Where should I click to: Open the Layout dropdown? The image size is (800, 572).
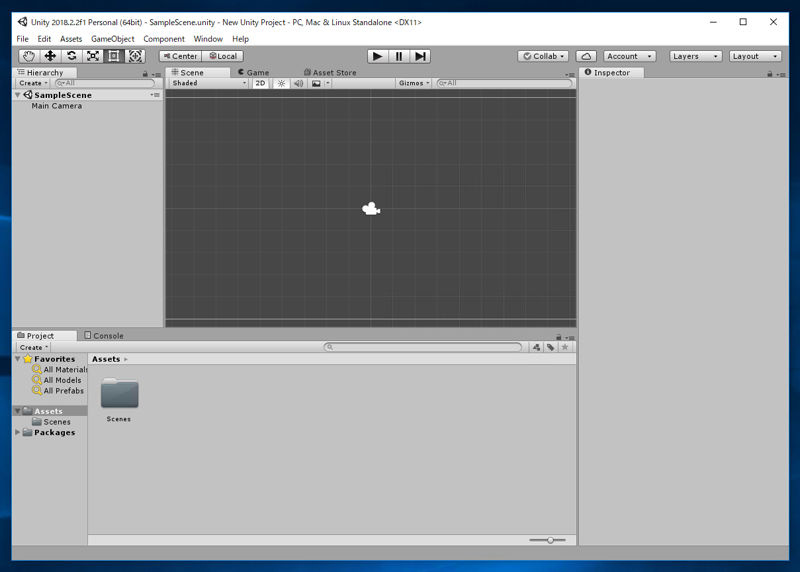pyautogui.click(x=755, y=56)
